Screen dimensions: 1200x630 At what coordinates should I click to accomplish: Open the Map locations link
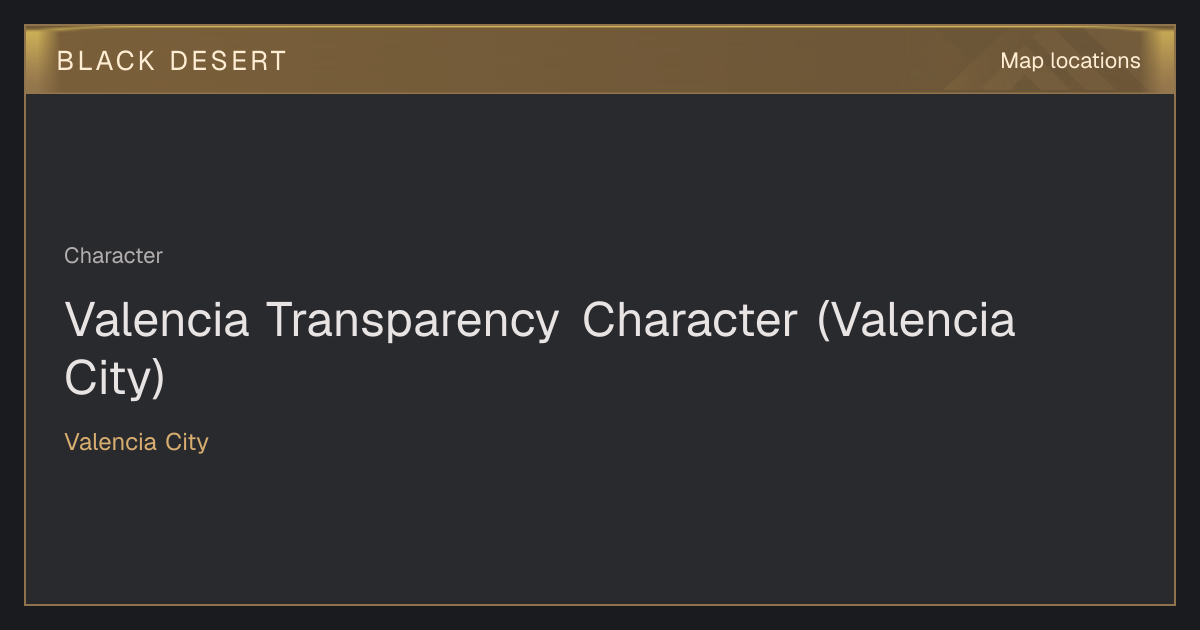coord(1070,61)
